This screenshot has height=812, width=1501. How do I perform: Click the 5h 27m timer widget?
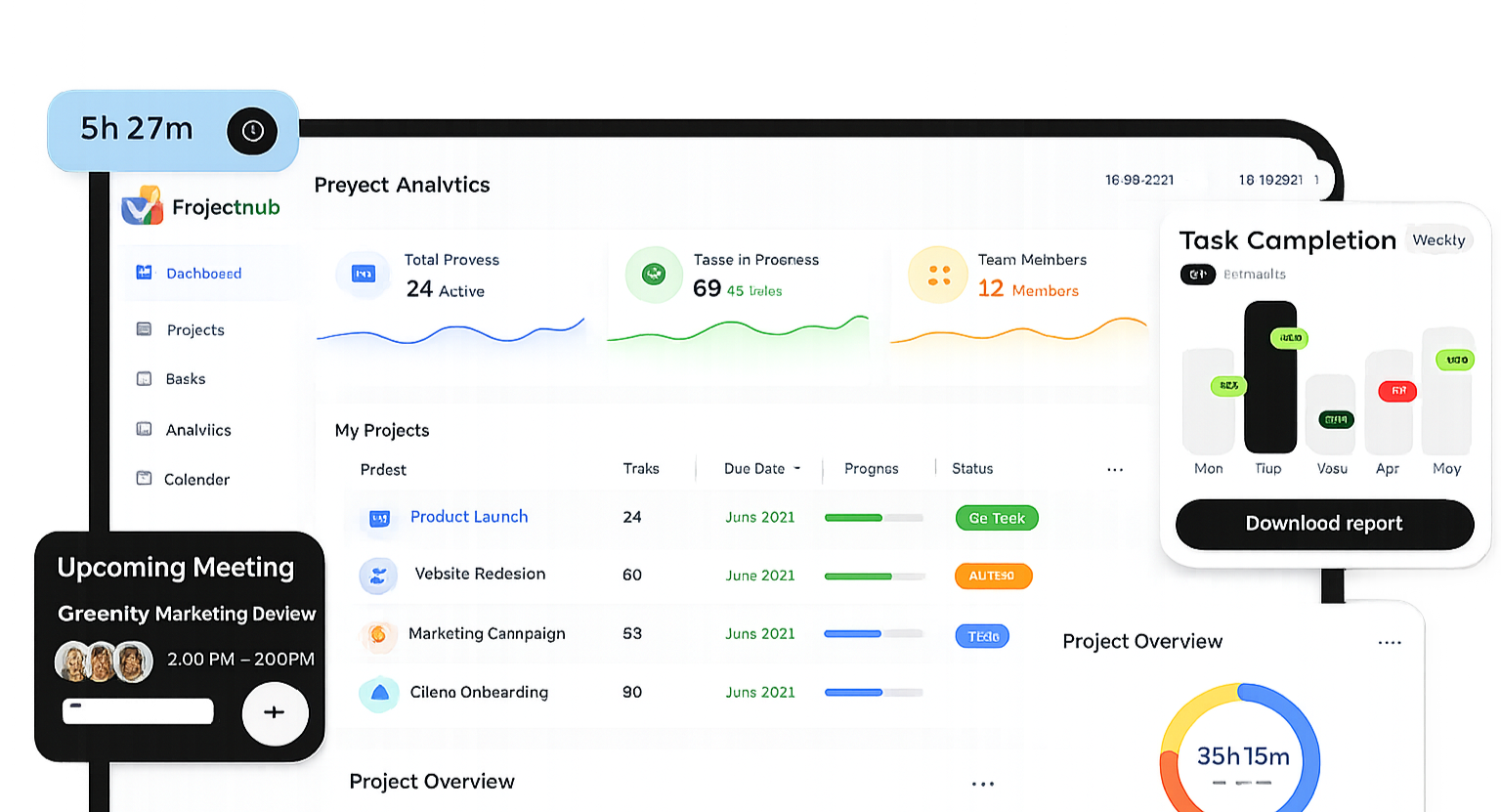click(x=173, y=131)
